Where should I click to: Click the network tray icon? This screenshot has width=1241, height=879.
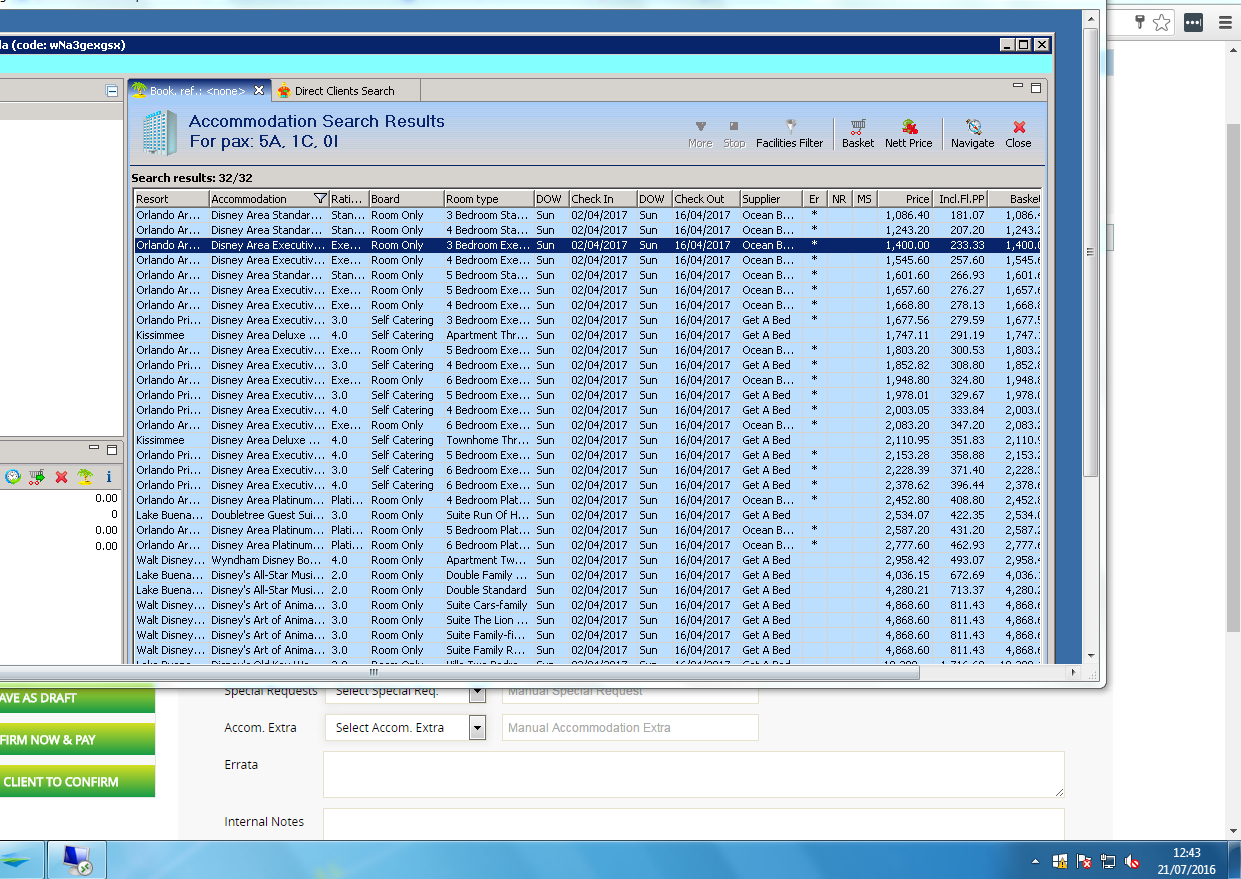tap(1108, 861)
